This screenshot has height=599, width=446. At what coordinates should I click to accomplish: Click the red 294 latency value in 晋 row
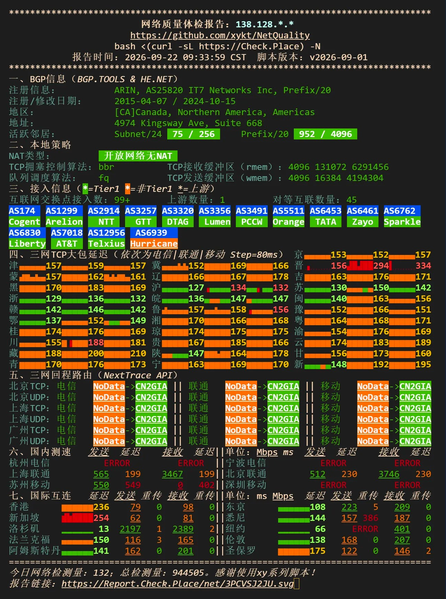point(381,266)
